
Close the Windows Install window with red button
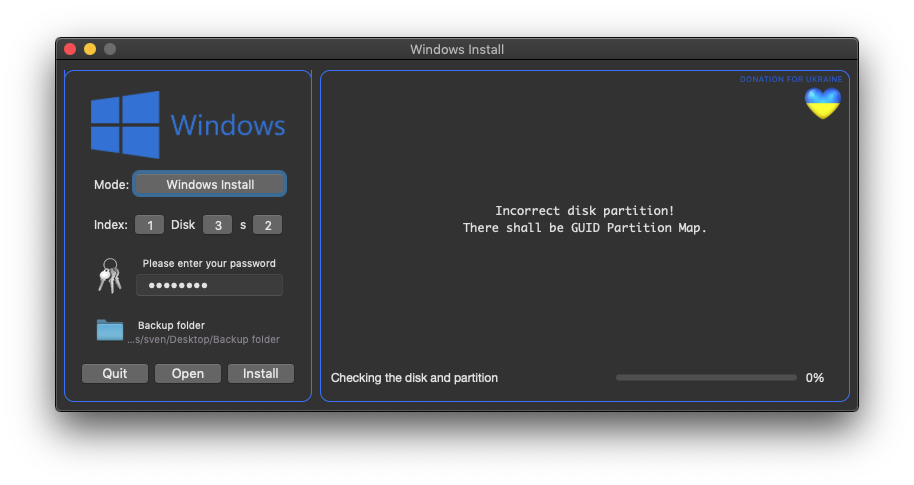point(70,49)
